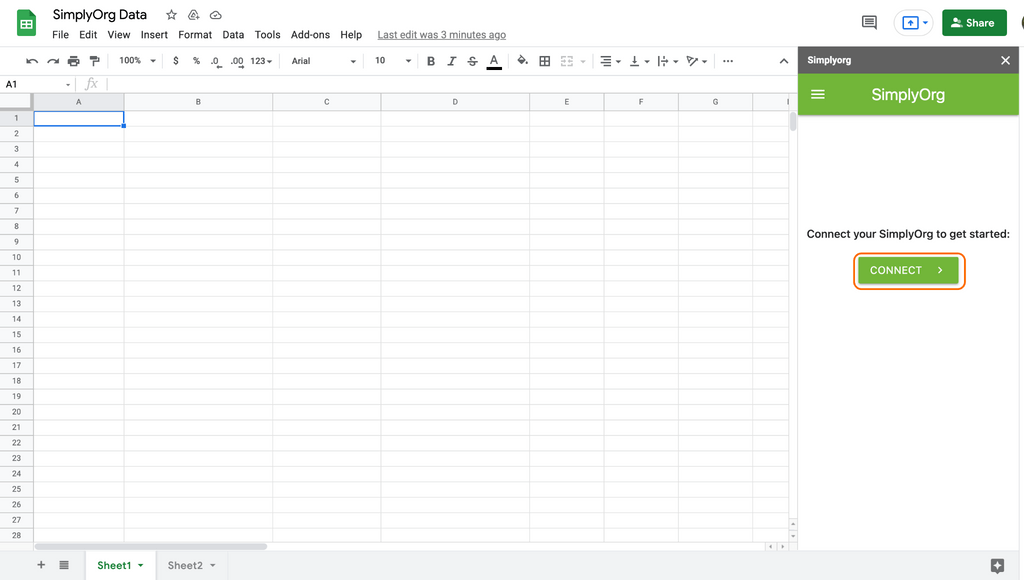Click the redo icon in toolbar

point(53,61)
